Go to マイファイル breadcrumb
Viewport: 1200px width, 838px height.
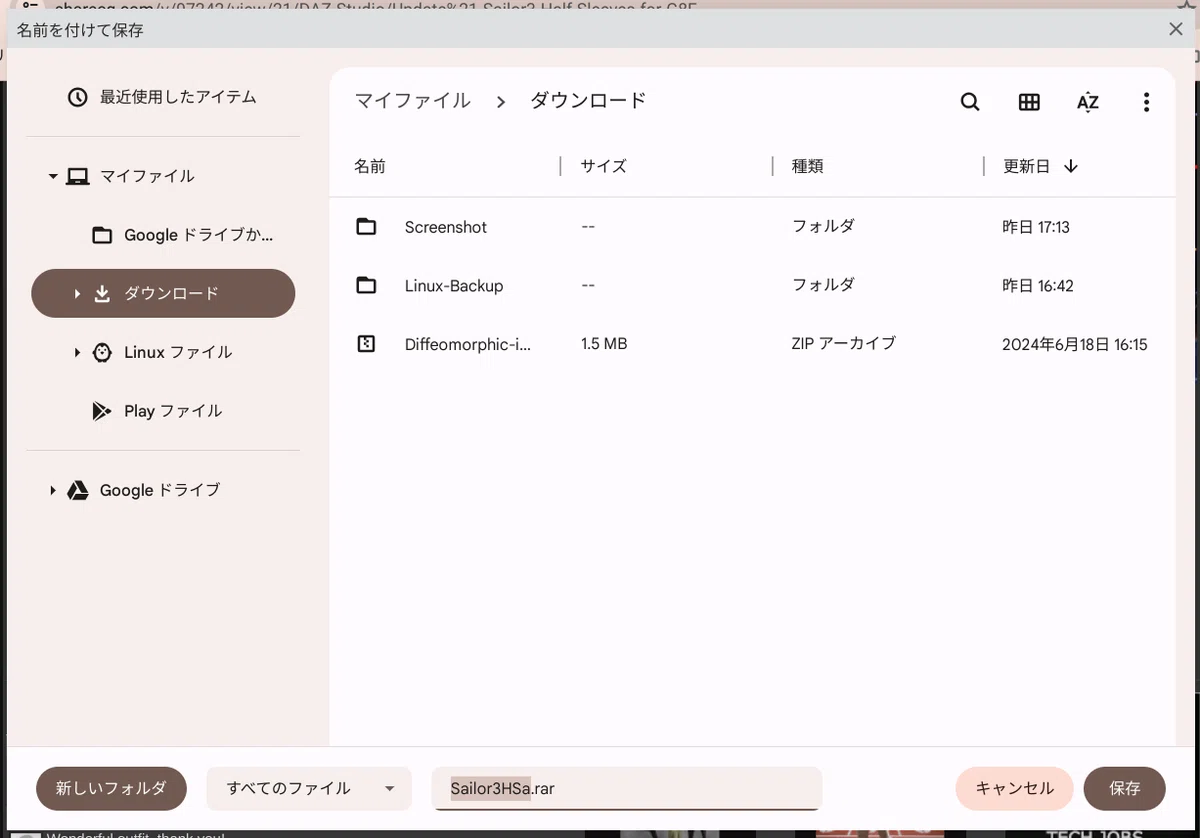pos(413,101)
